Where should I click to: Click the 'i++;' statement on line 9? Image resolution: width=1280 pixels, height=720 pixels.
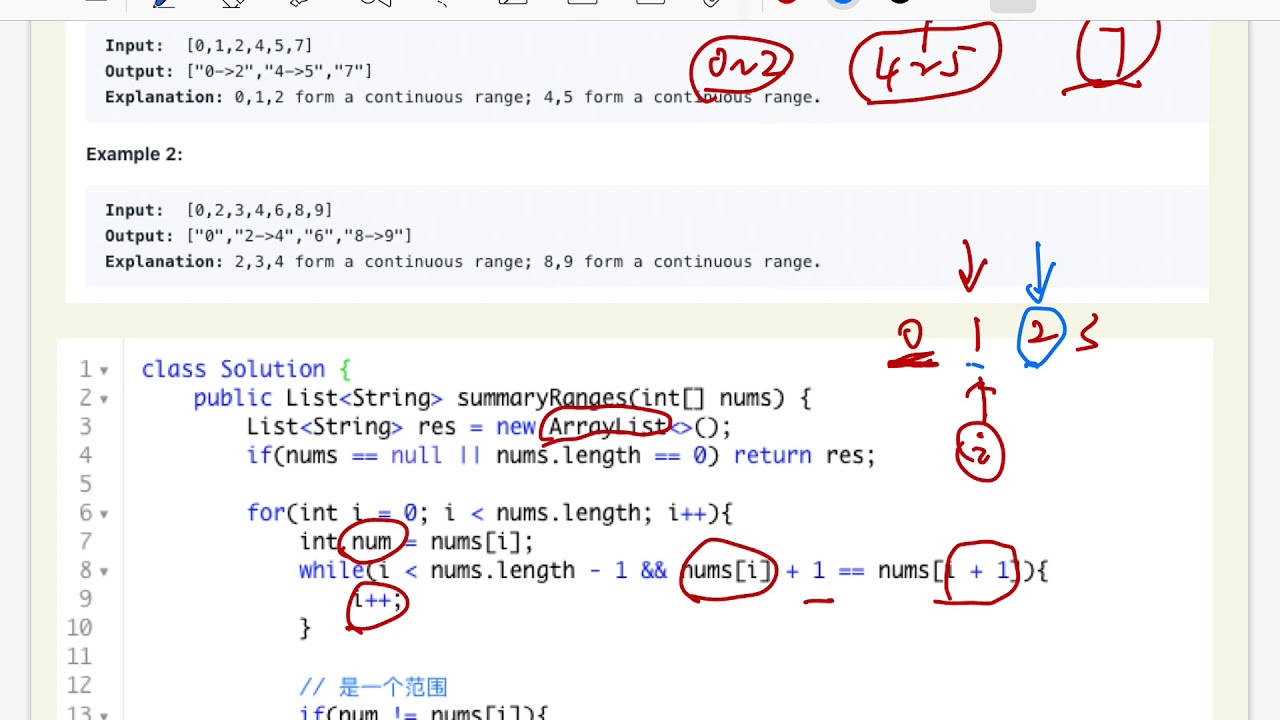pyautogui.click(x=378, y=599)
